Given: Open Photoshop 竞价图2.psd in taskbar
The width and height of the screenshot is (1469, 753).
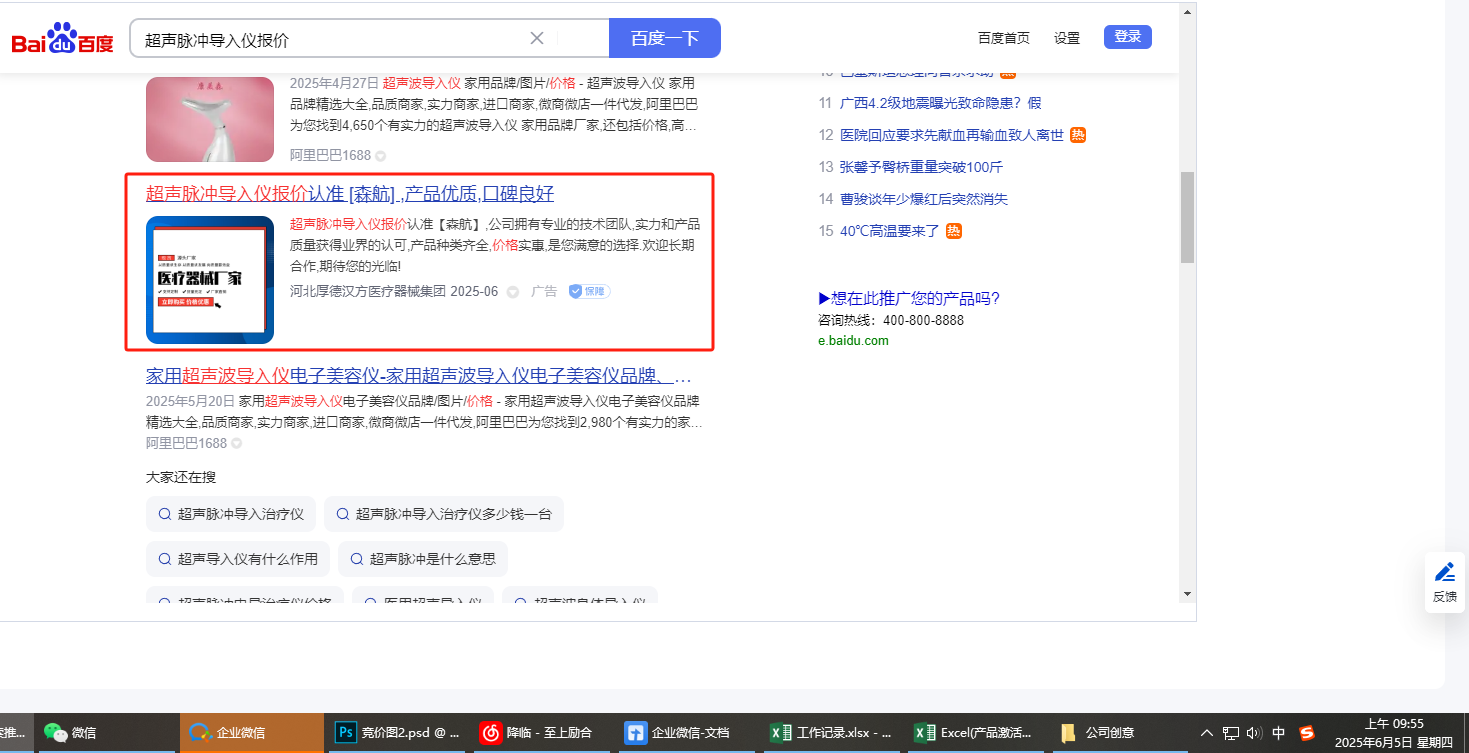Looking at the screenshot, I should pyautogui.click(x=398, y=733).
